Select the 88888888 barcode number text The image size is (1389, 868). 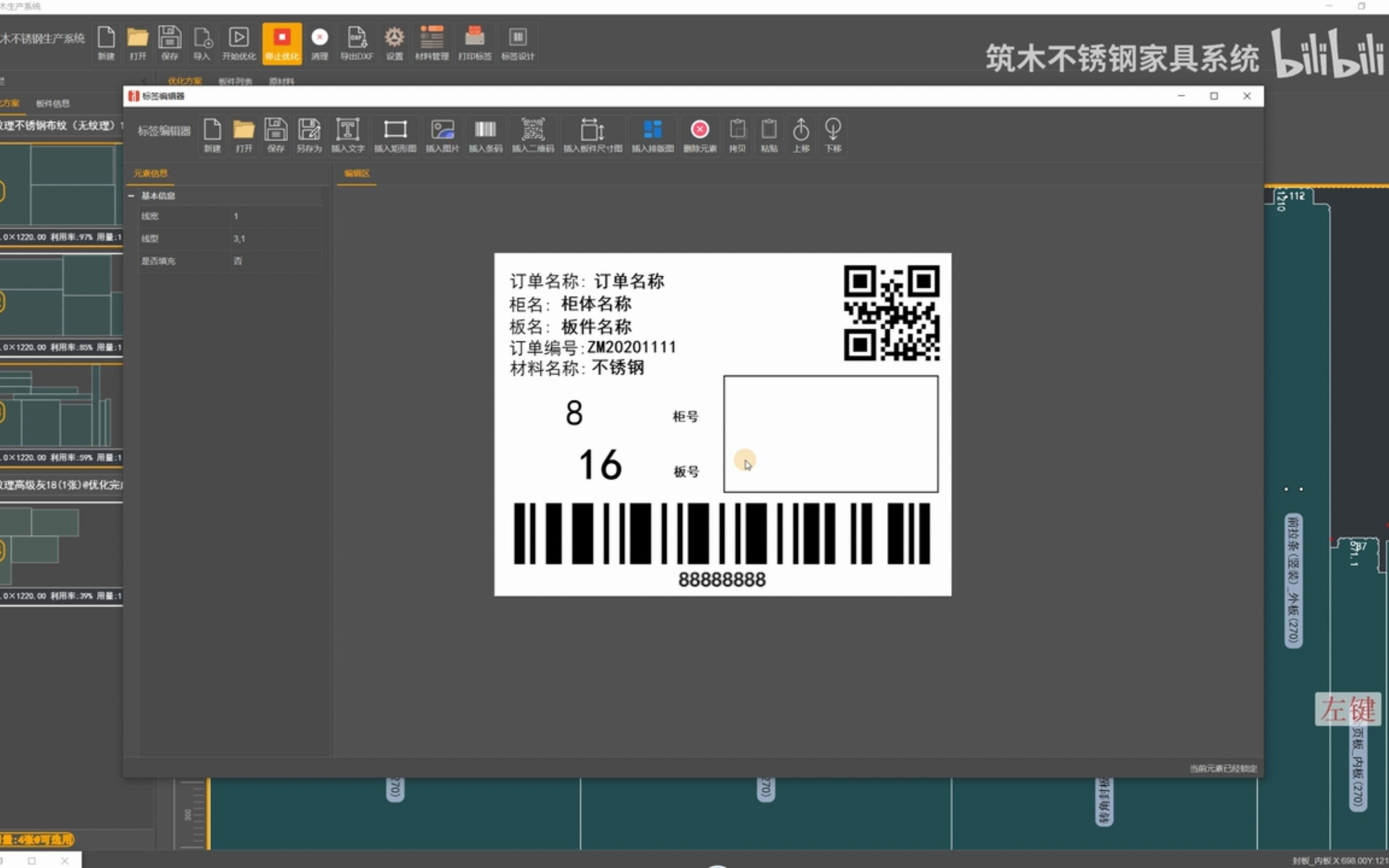pyautogui.click(x=722, y=580)
